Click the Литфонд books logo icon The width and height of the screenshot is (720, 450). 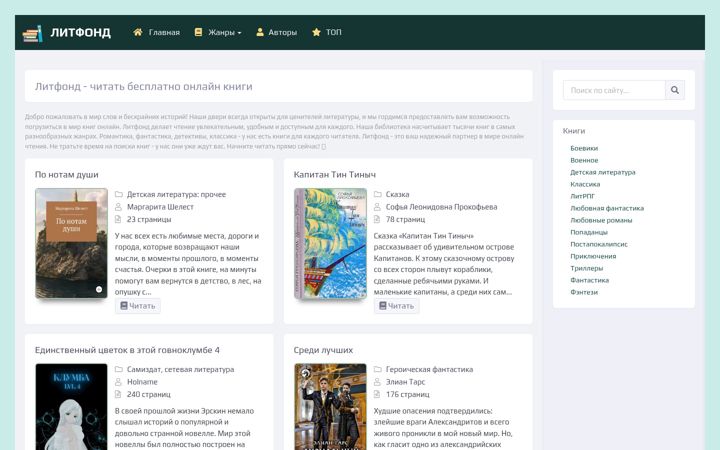[33, 34]
